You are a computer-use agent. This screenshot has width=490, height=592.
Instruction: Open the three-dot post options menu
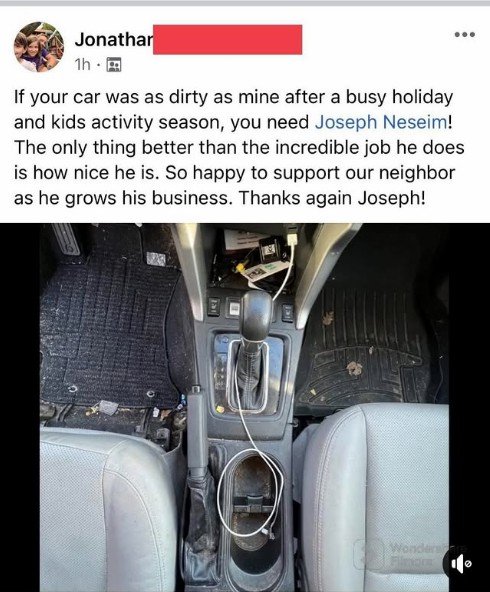[x=465, y=35]
